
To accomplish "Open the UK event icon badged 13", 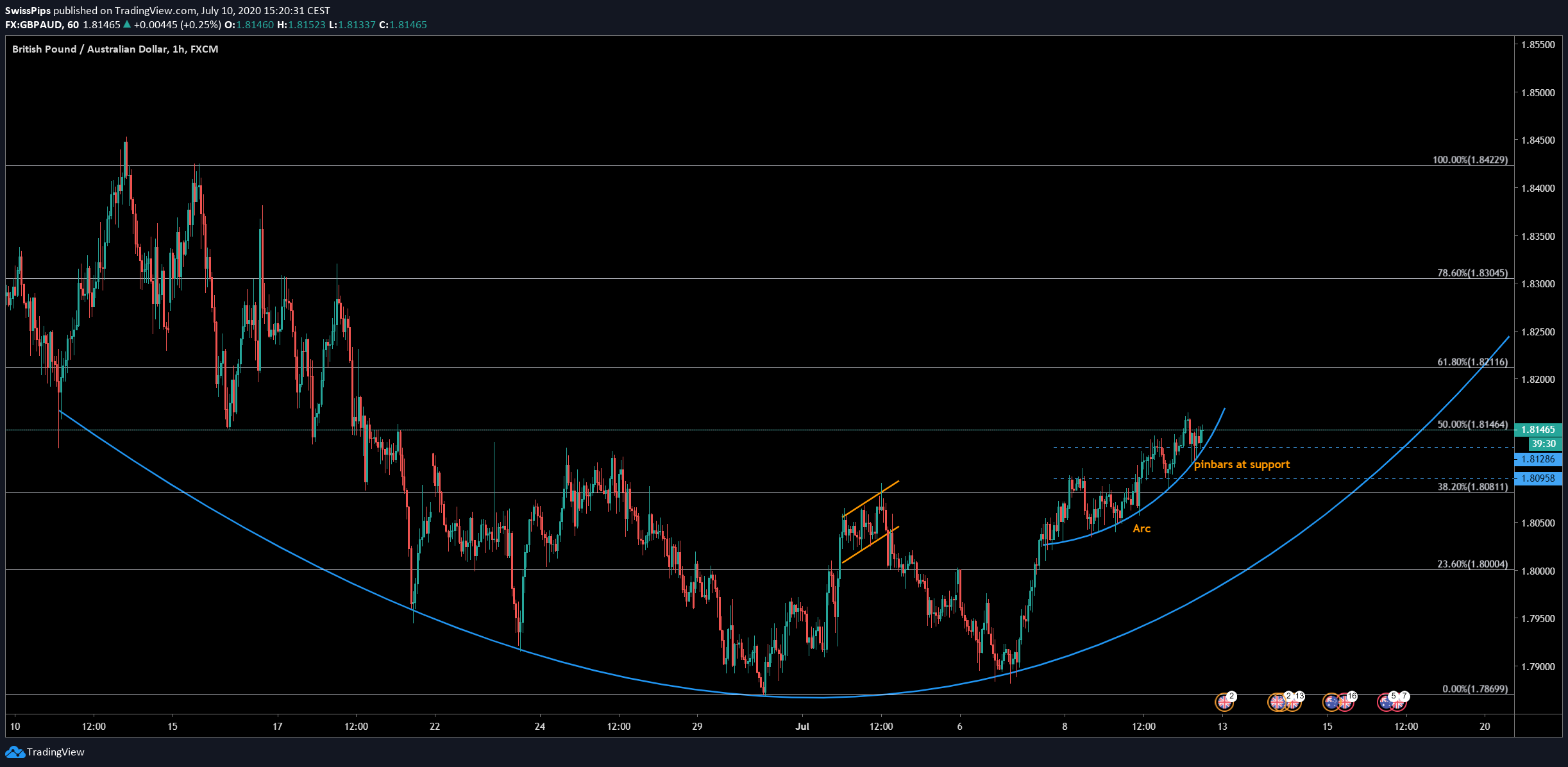I will coord(1293,702).
